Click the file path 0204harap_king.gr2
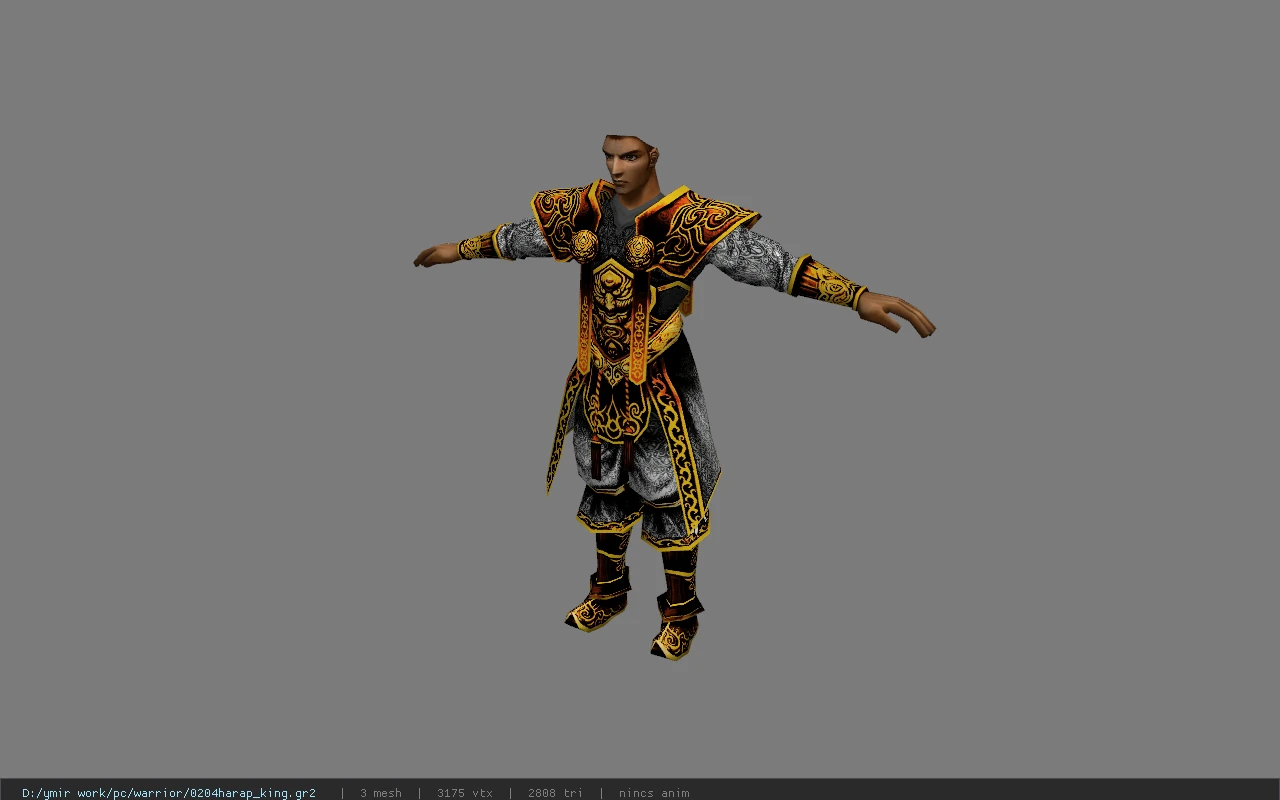1280x800 pixels. 169,793
